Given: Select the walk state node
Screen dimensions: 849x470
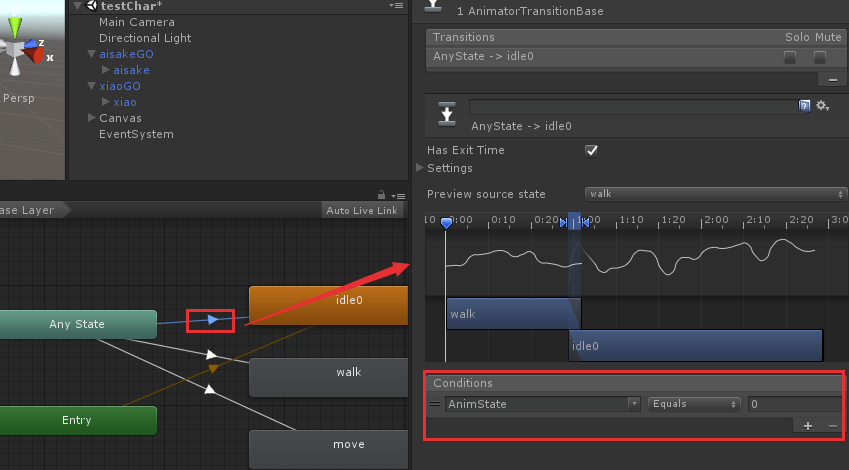Looking at the screenshot, I should [329, 377].
